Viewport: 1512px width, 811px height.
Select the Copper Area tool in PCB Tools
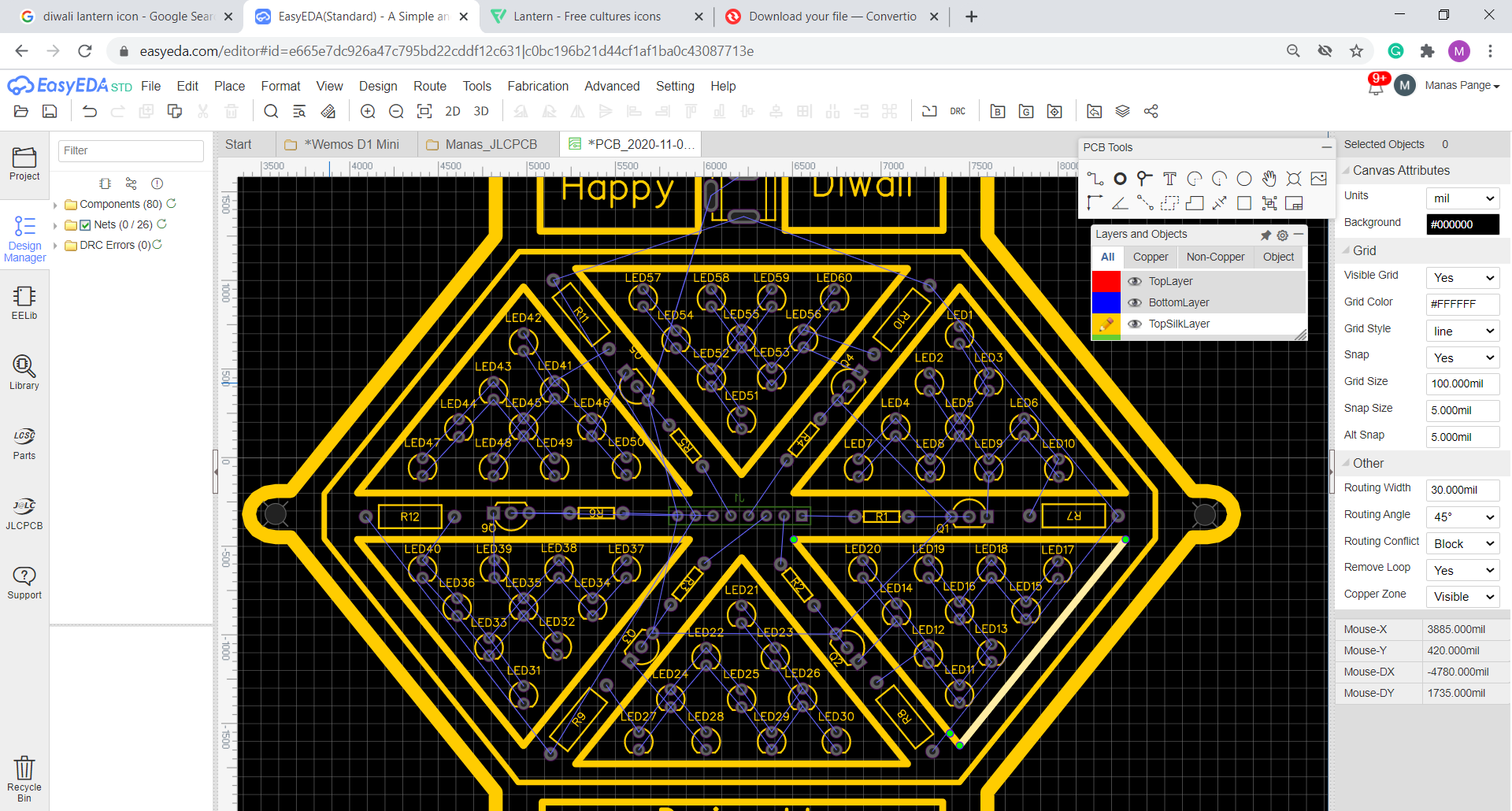(1169, 203)
